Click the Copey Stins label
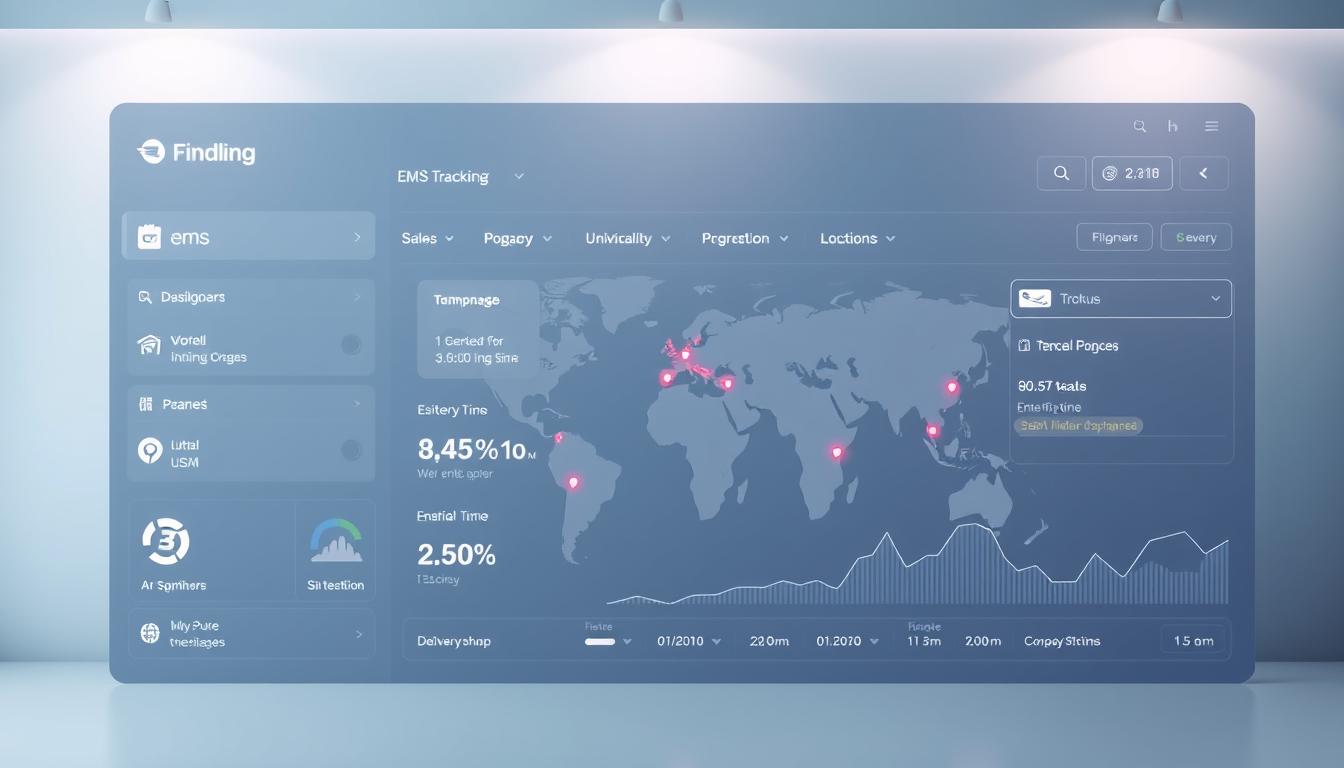 click(x=1062, y=641)
